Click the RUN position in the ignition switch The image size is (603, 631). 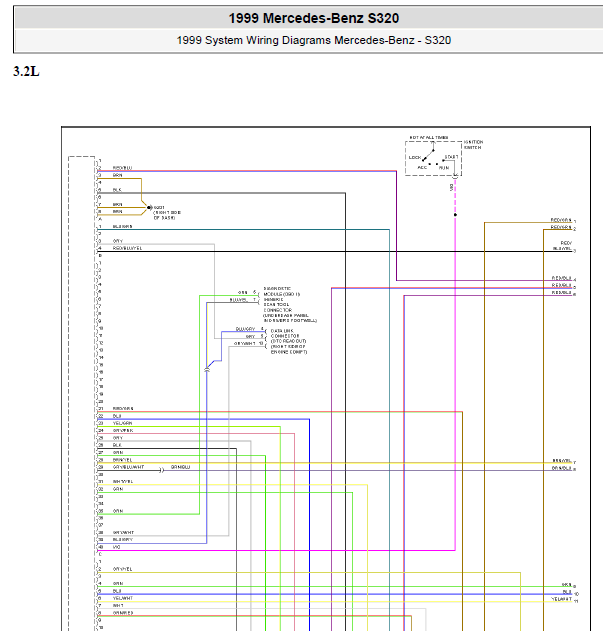click(x=444, y=168)
